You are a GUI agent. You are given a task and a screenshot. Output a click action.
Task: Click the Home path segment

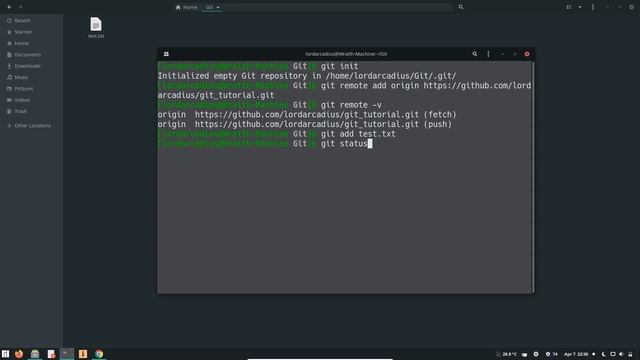click(x=187, y=7)
